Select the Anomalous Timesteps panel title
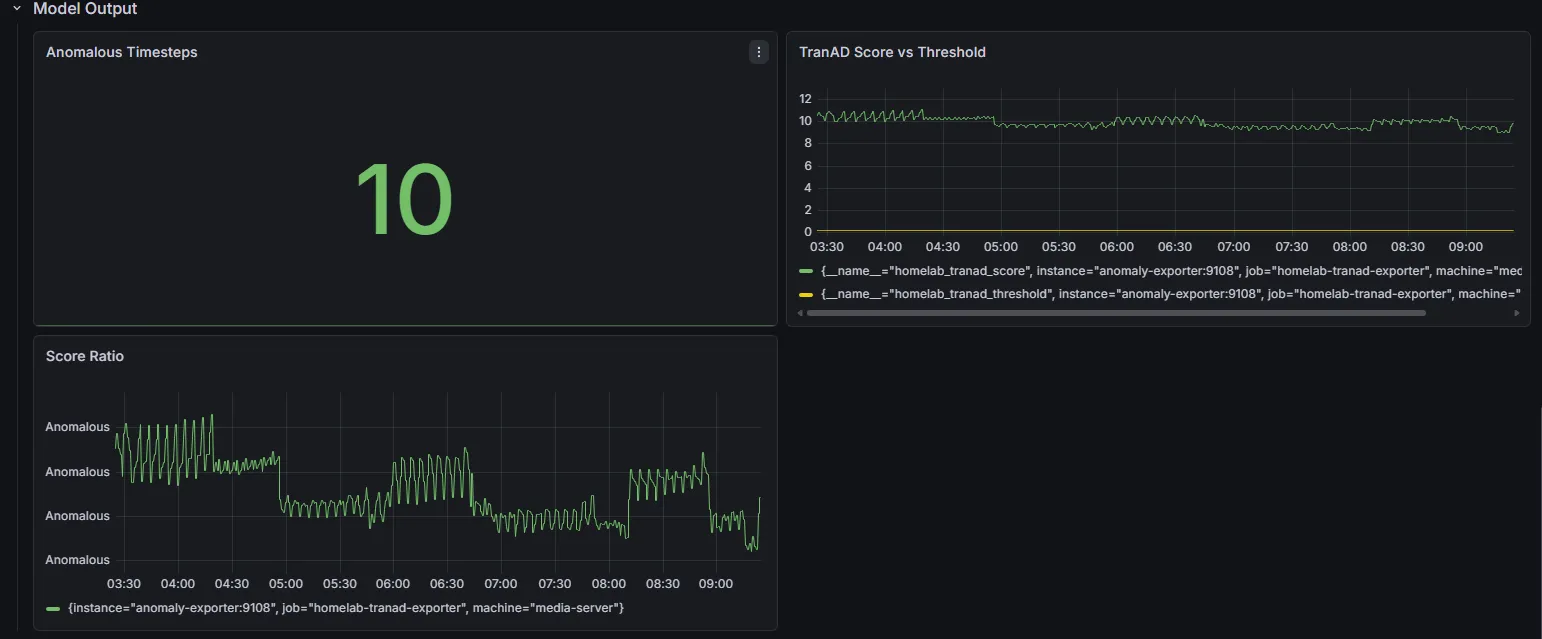Viewport: 1542px width, 639px height. tap(122, 52)
